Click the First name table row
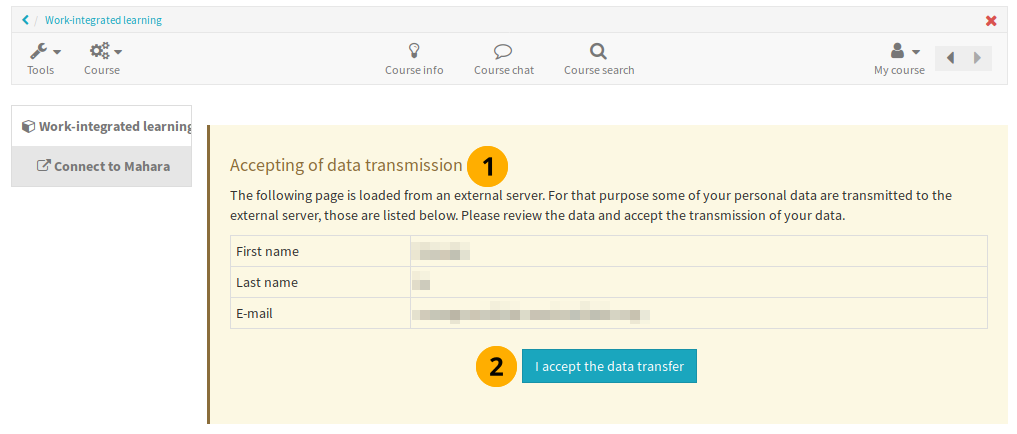 pyautogui.click(x=608, y=251)
